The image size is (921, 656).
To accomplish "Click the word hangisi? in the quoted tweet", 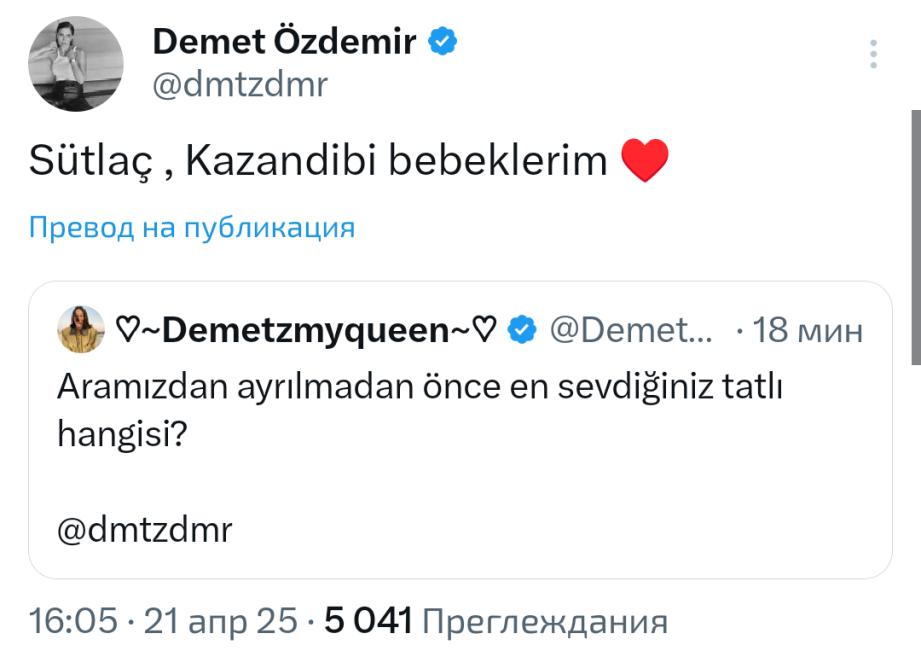I will 118,435.
